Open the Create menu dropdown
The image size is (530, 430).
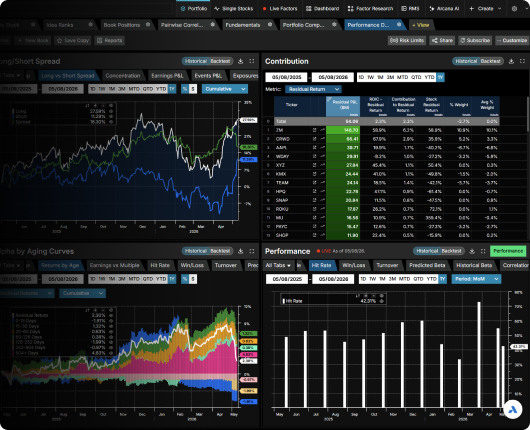[485, 9]
